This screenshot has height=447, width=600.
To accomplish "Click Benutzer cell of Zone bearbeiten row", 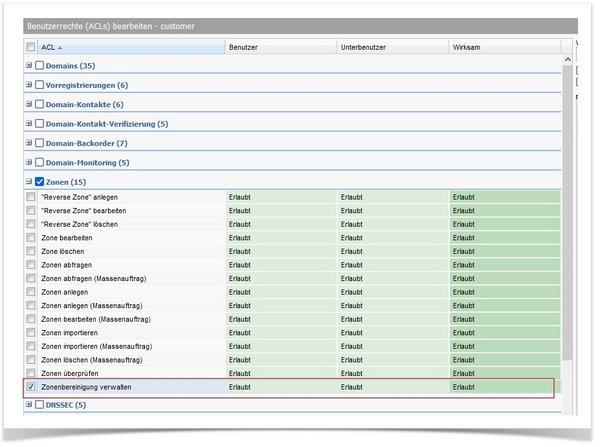I will 281,238.
